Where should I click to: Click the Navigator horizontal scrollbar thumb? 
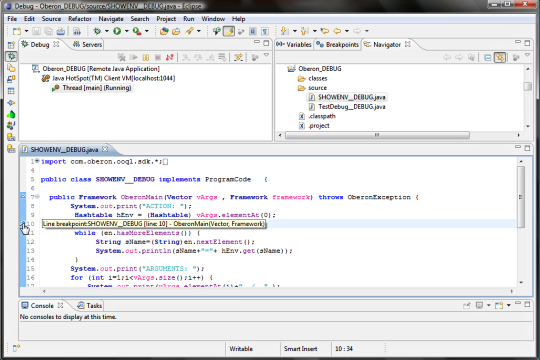(x=377, y=135)
